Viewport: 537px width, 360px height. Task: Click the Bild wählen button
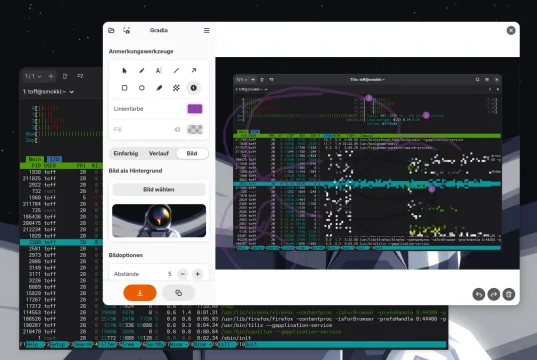point(159,189)
